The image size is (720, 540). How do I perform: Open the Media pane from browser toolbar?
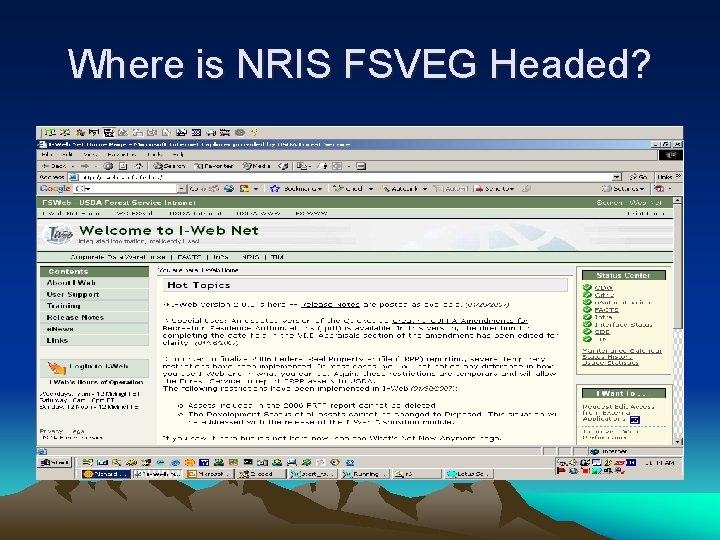[x=256, y=166]
